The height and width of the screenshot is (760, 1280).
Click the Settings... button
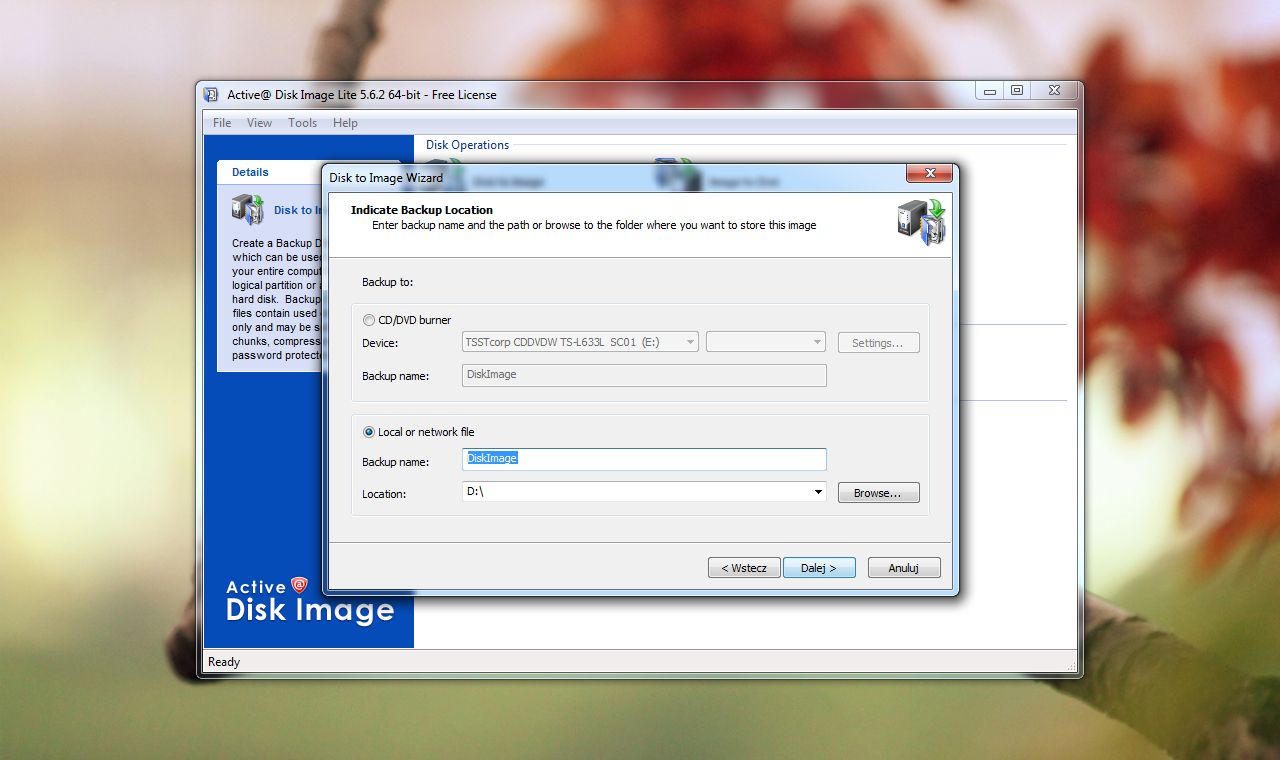(x=878, y=342)
